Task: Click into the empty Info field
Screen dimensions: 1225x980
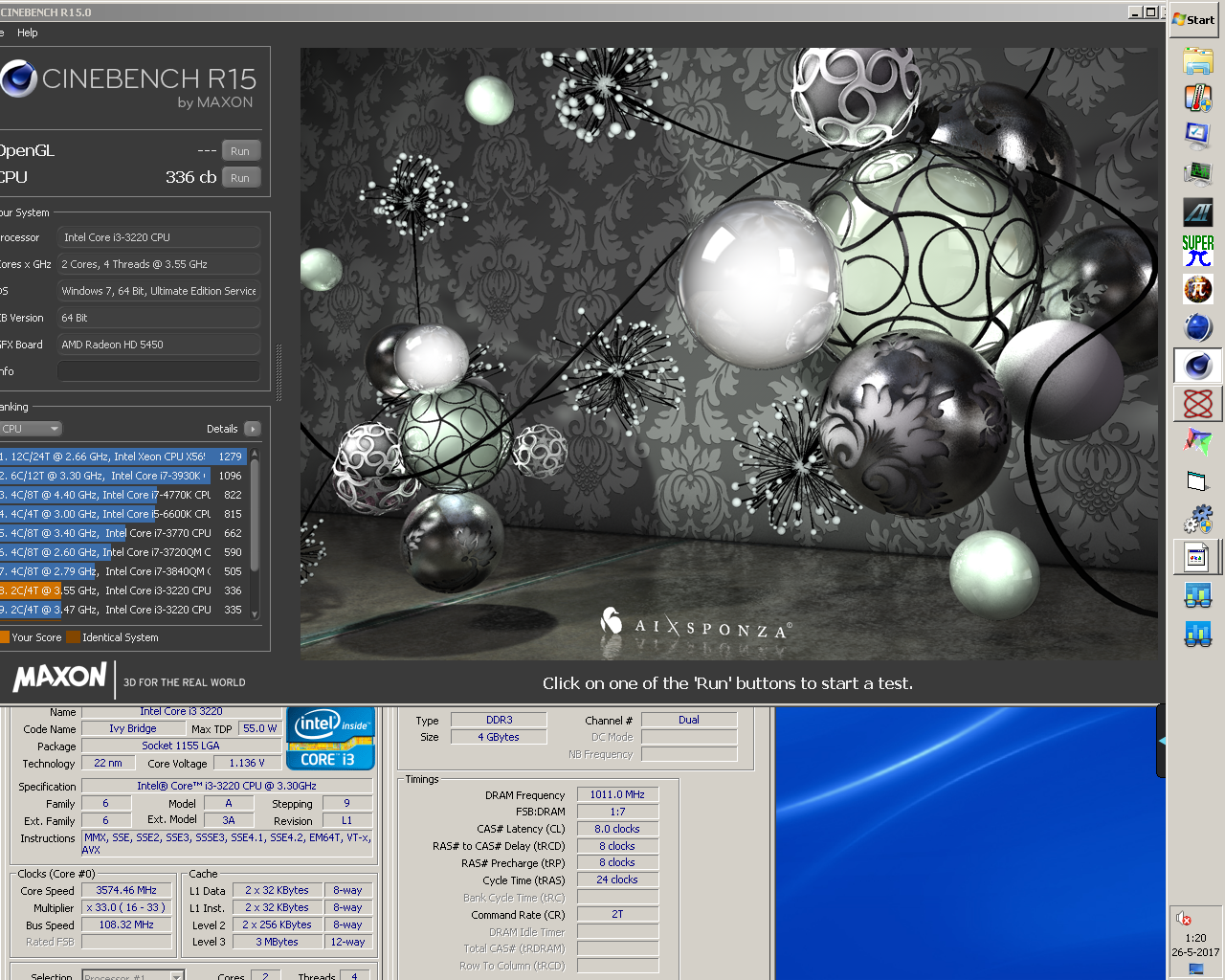Action: coord(159,371)
